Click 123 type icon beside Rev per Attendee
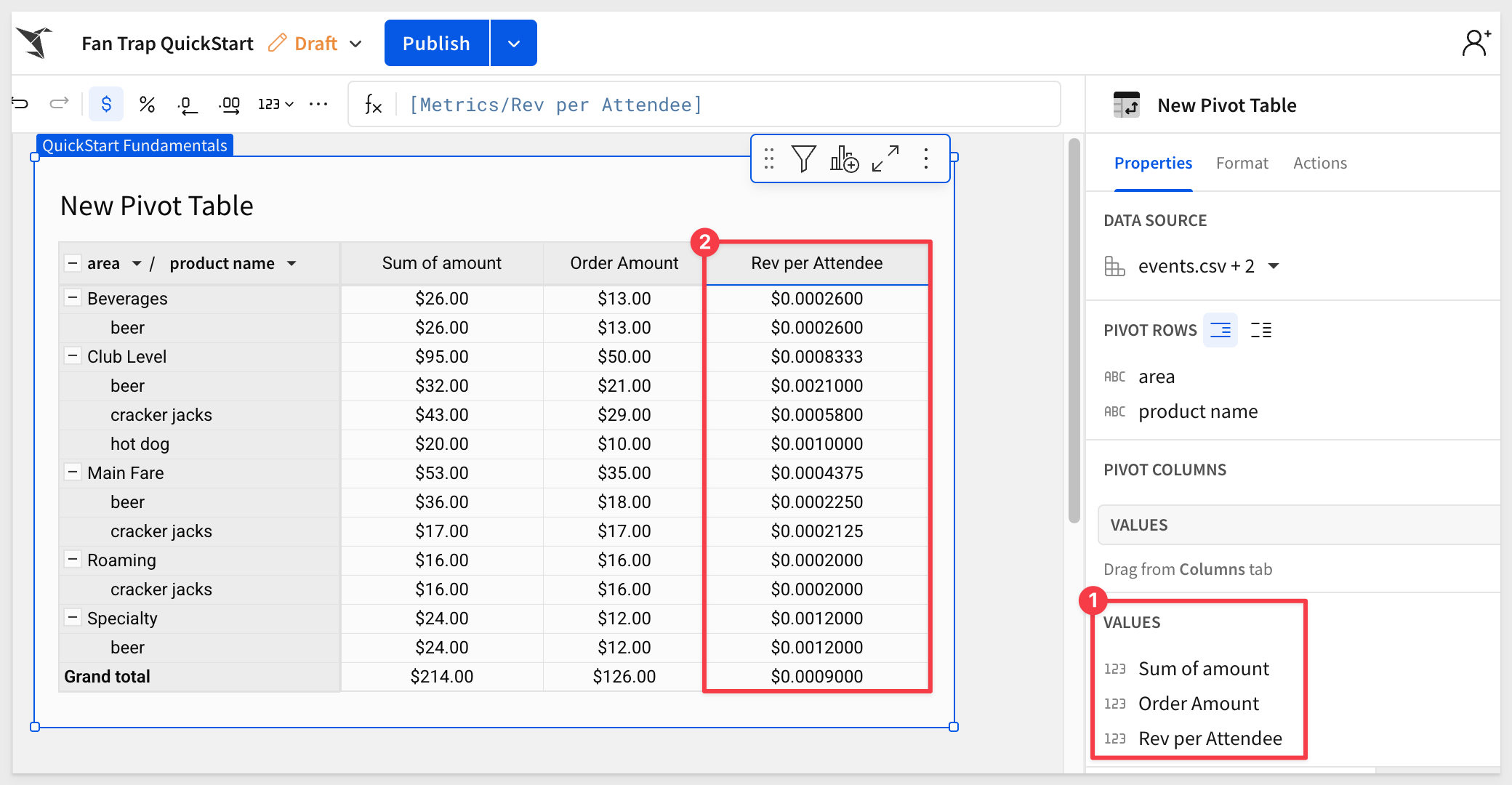The width and height of the screenshot is (1512, 785). 1114,738
